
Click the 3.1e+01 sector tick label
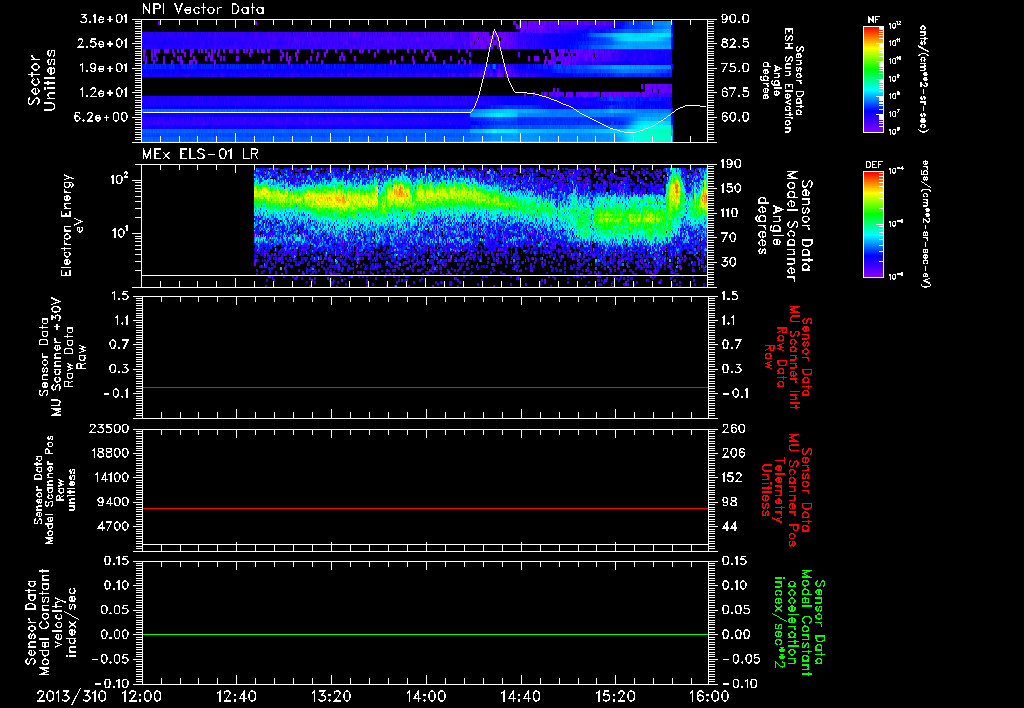[104, 19]
